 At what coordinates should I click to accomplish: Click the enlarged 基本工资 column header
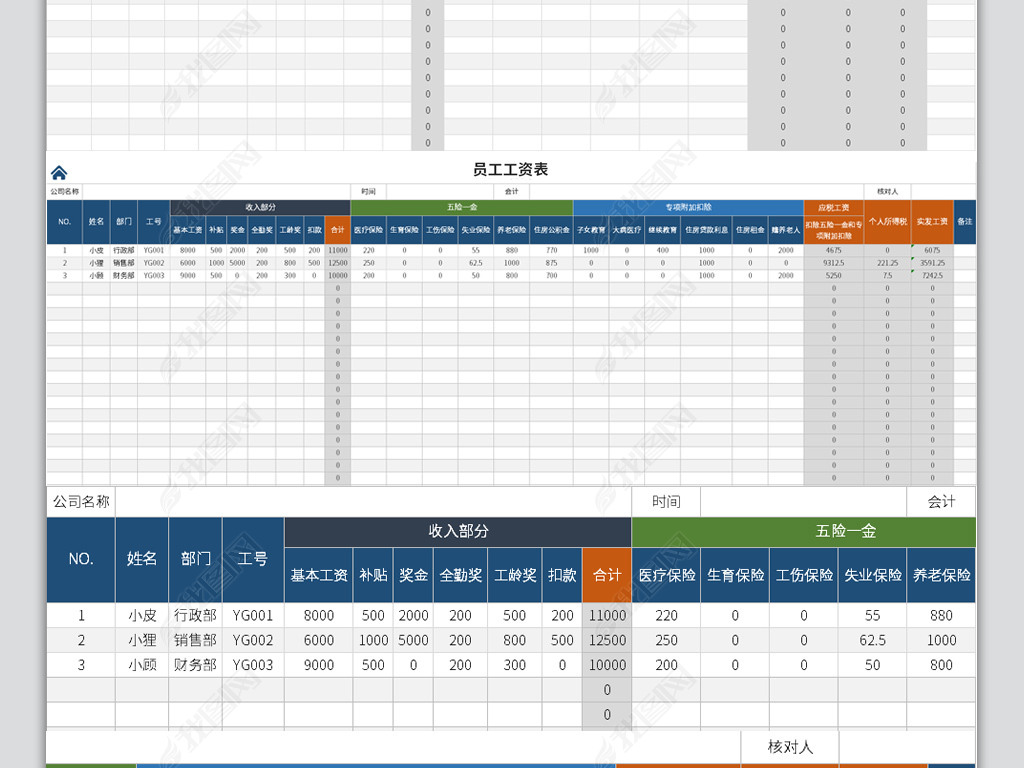[319, 575]
